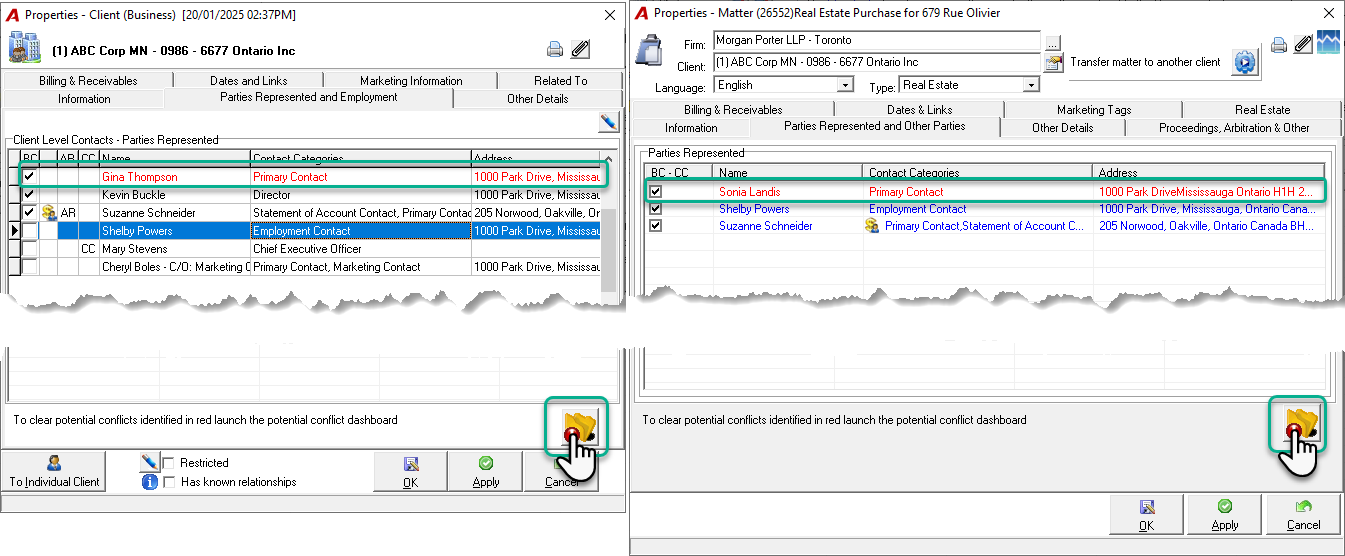1345x556 pixels.
Task: Switch to the Related To tab
Action: tap(560, 81)
